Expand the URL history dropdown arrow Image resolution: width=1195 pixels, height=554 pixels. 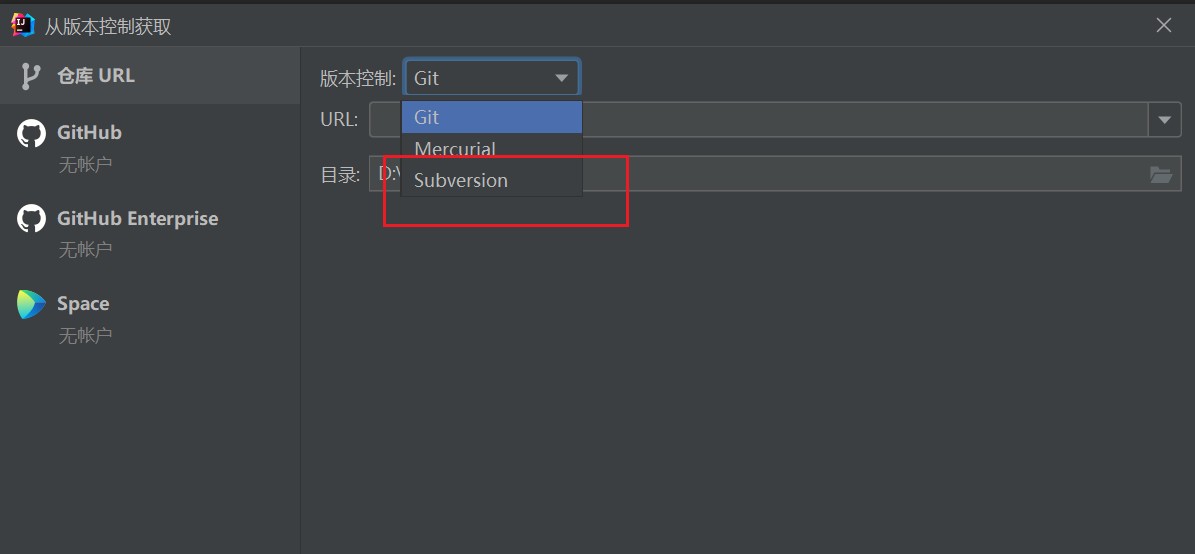1164,120
